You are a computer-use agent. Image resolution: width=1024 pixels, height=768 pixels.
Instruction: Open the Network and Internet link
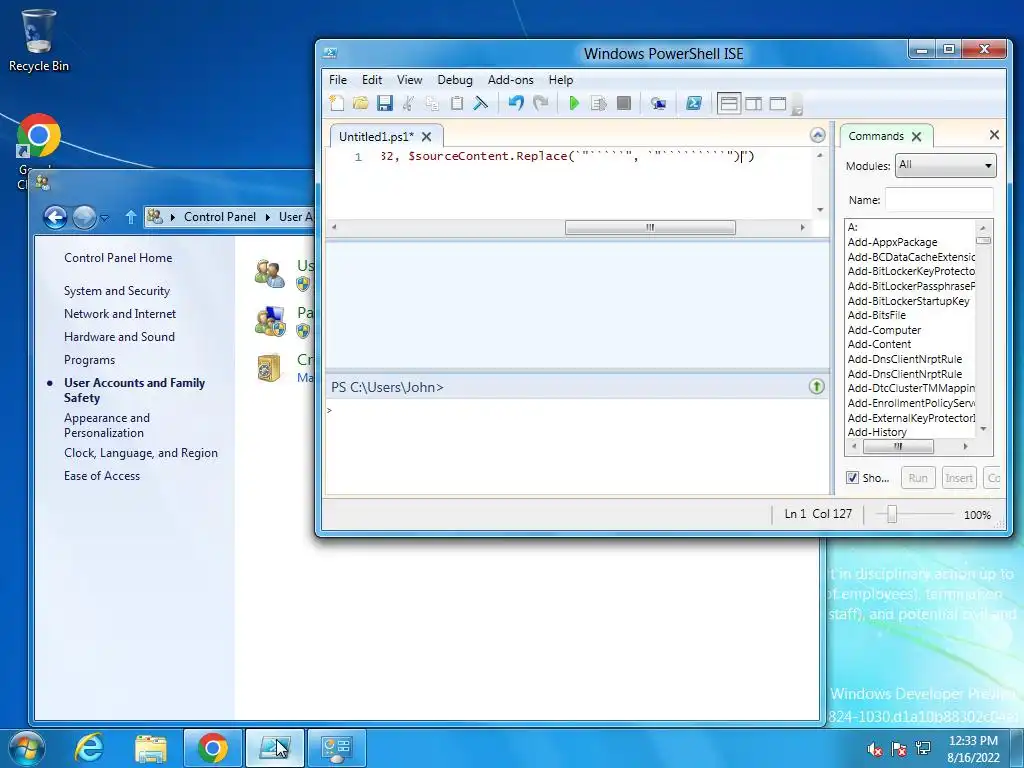point(120,314)
